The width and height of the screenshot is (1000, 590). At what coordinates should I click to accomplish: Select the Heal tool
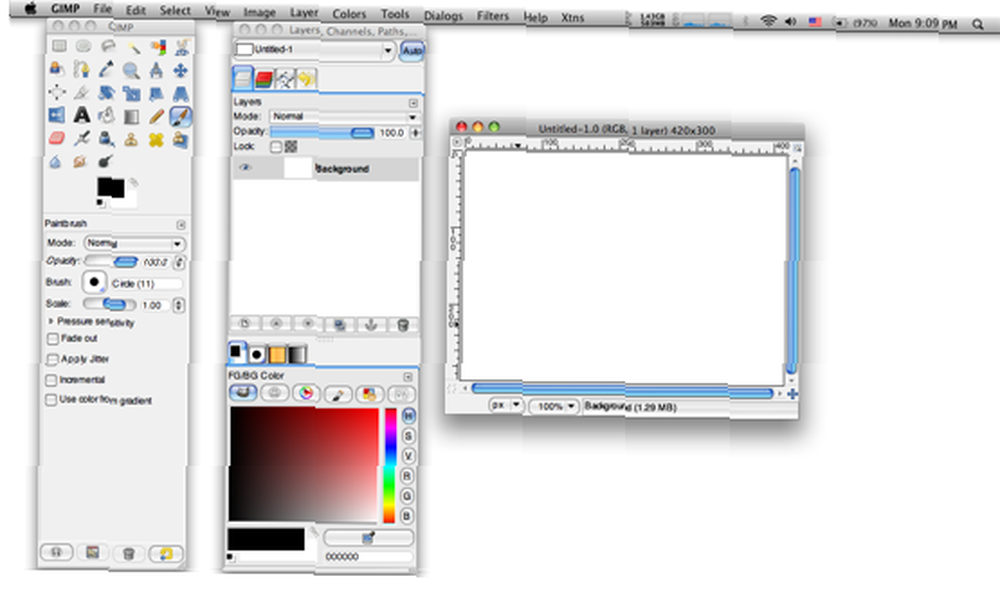pos(156,140)
